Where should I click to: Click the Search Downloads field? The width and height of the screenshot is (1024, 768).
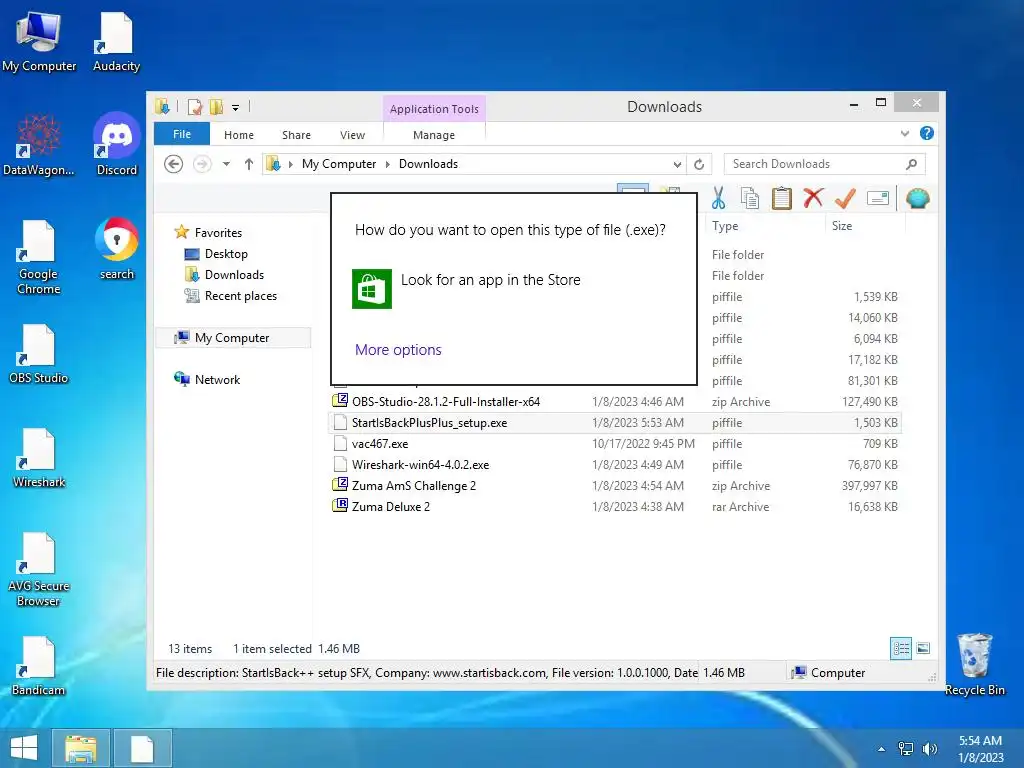(x=824, y=164)
